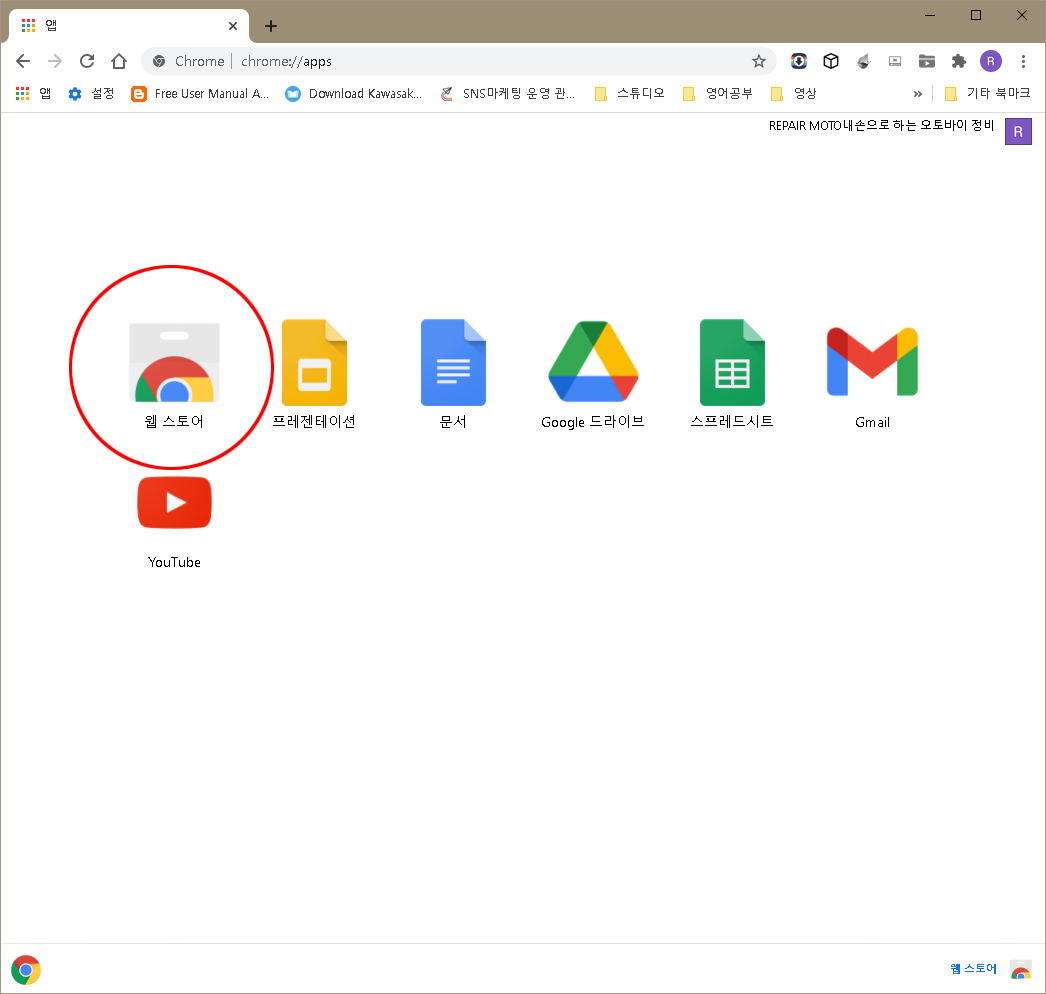Click the rocket-like extension icon in toolbar
1046x994 pixels.
point(863,61)
